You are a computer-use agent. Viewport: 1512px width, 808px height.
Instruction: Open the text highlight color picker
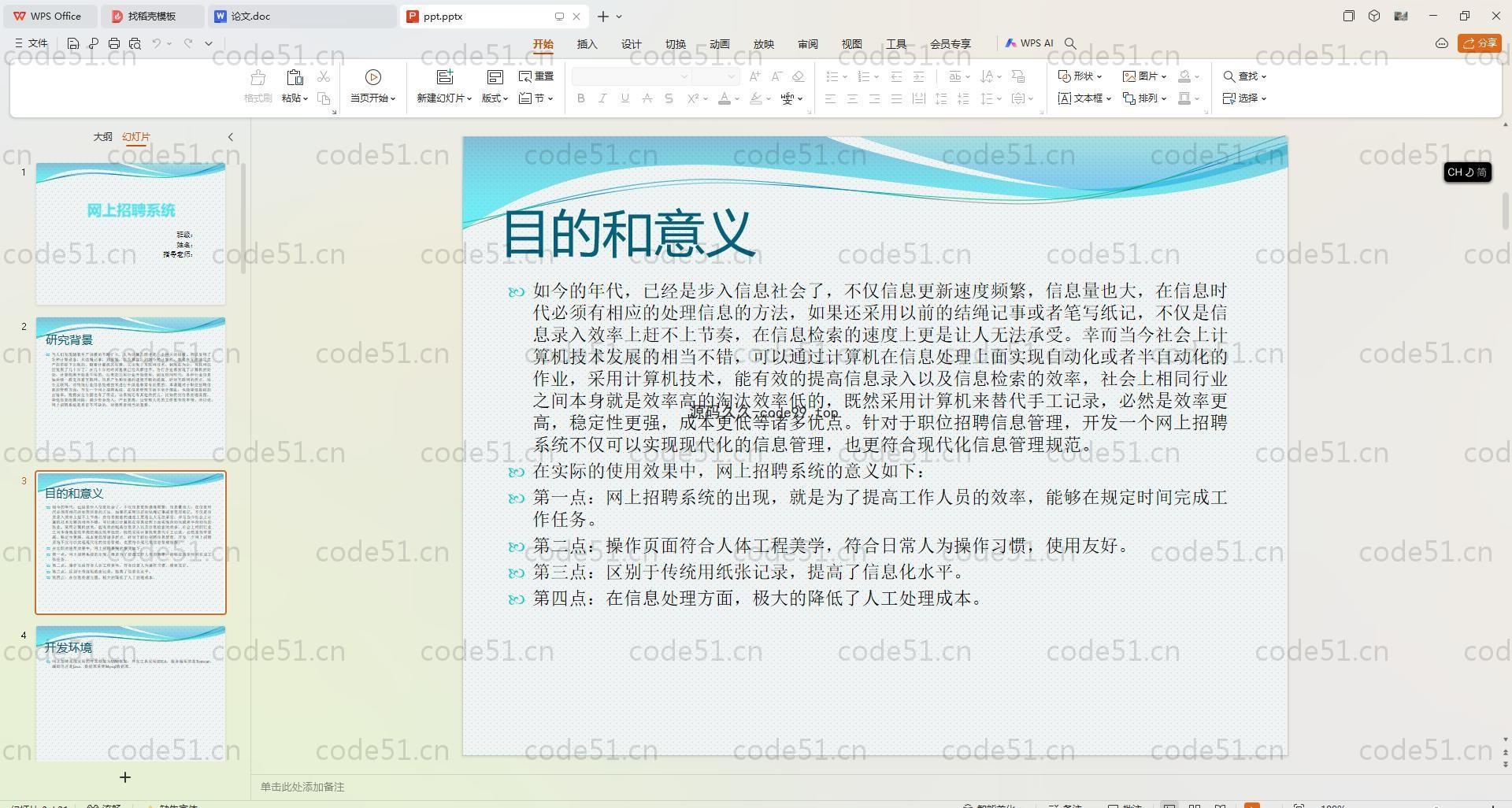760,98
